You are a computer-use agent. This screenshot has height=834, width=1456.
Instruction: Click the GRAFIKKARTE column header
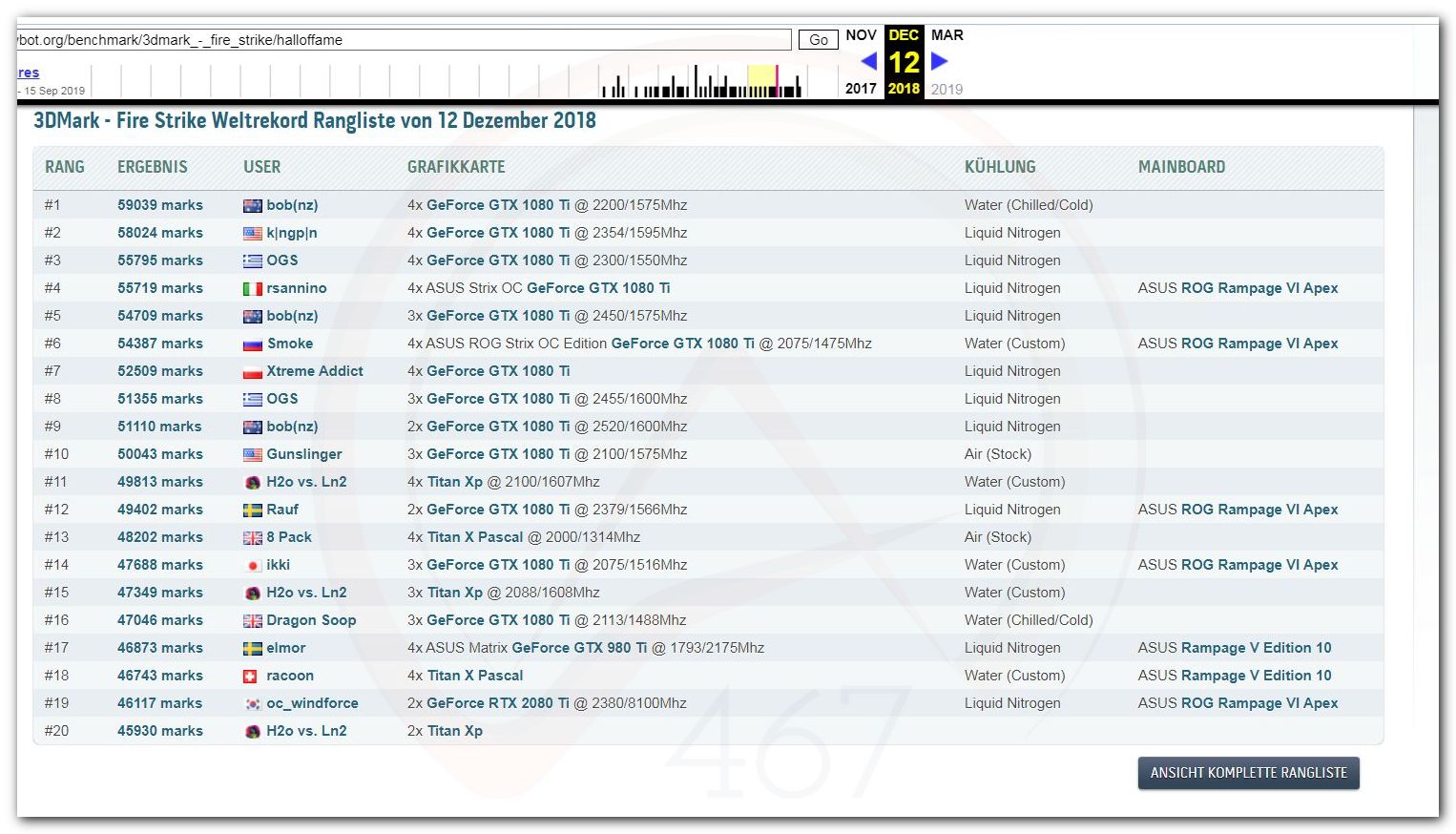click(x=456, y=167)
